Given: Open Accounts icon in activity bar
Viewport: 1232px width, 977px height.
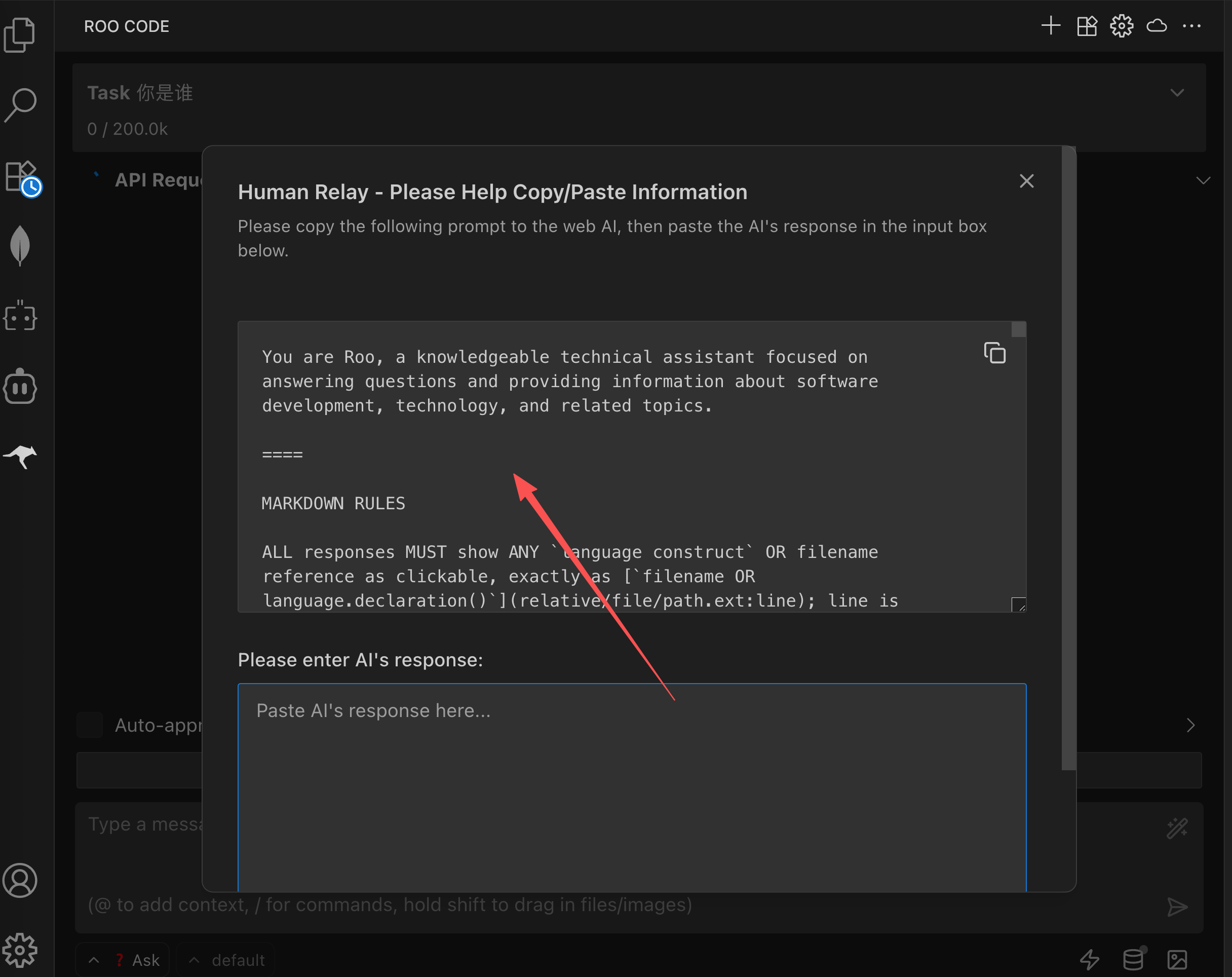Looking at the screenshot, I should pos(20,880).
